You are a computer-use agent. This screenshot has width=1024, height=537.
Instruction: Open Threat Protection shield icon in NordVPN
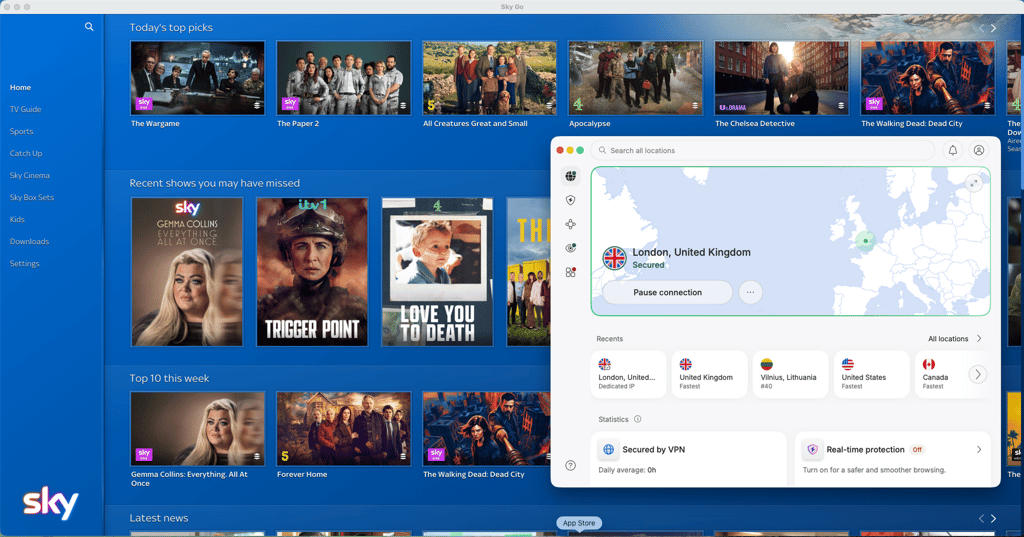[x=570, y=200]
